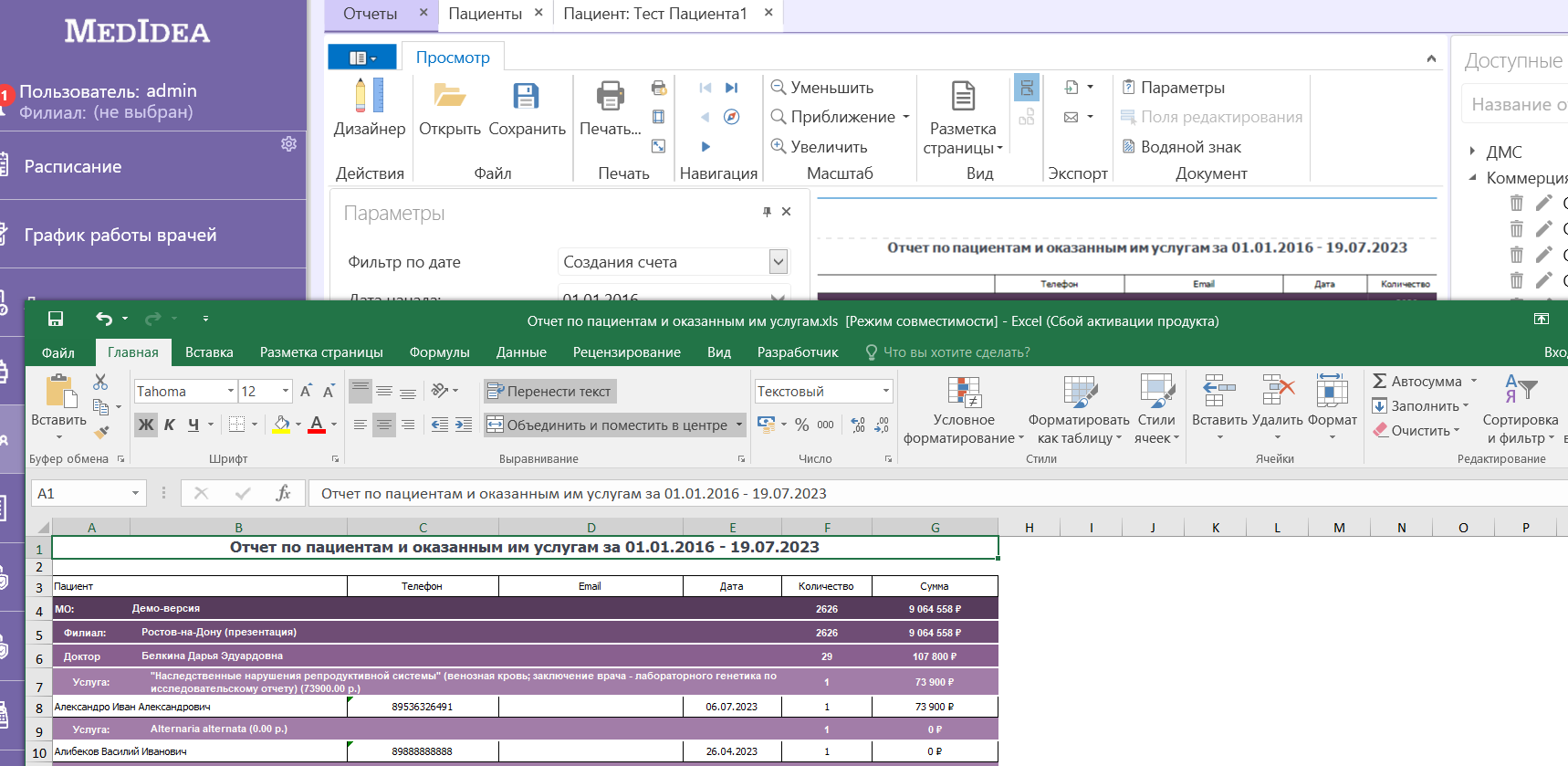
Task: Toggle align text right in Excel
Action: coord(408,425)
